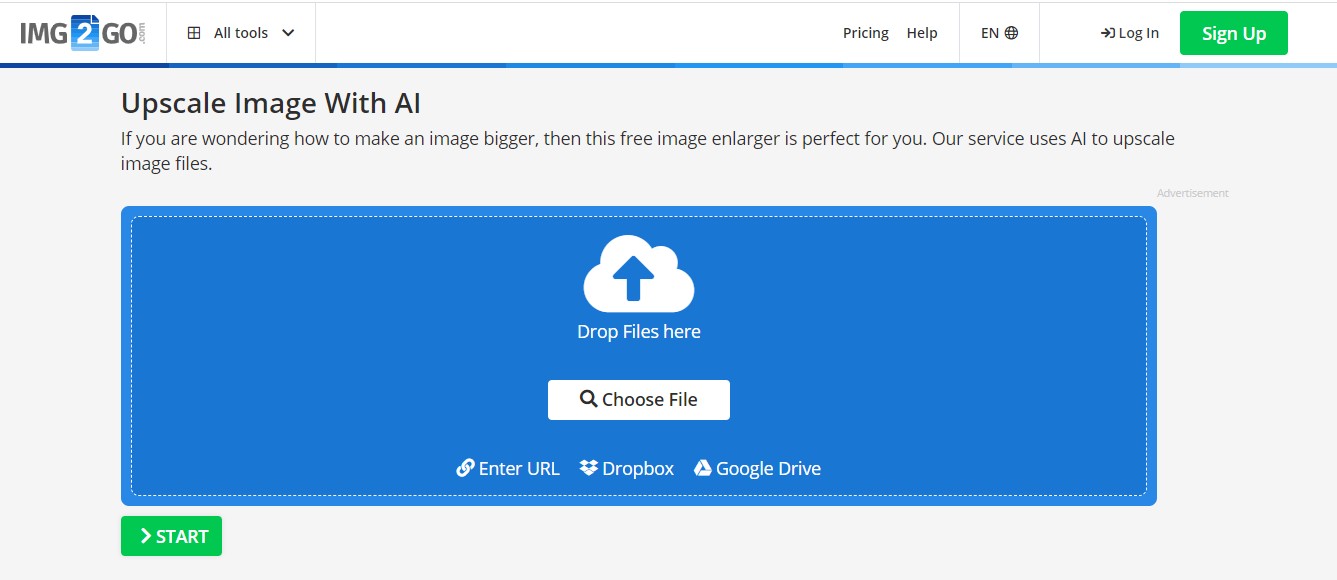Select the Enter URL option
Image resolution: width=1337 pixels, height=580 pixels.
[x=508, y=468]
